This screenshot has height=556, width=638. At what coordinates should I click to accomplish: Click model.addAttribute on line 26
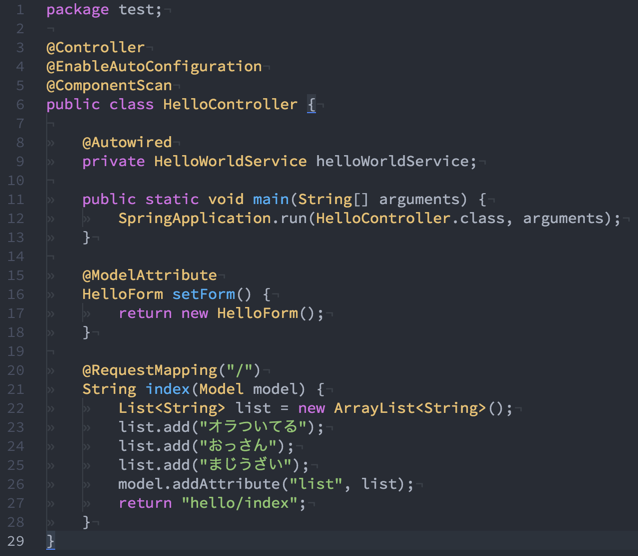pos(199,484)
